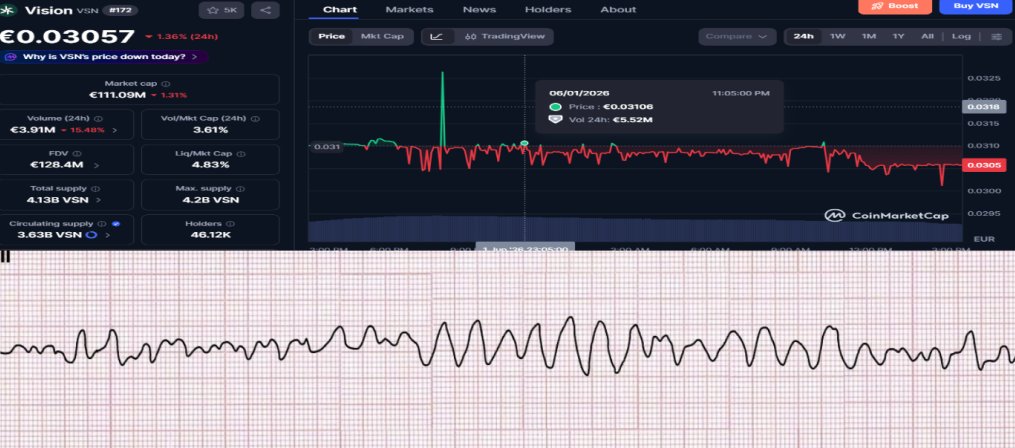Open 'Why is VSN's price down today?'
This screenshot has height=448, width=1015.
pos(104,57)
